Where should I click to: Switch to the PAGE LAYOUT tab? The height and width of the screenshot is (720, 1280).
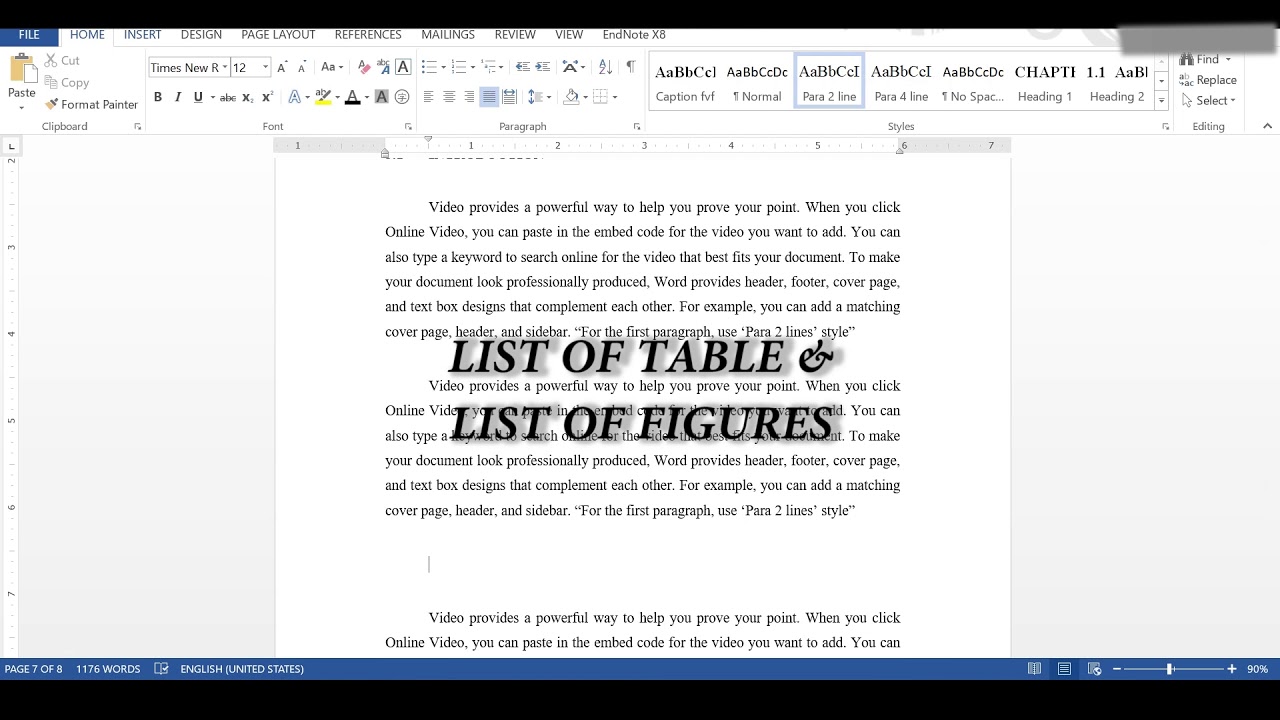pos(278,35)
